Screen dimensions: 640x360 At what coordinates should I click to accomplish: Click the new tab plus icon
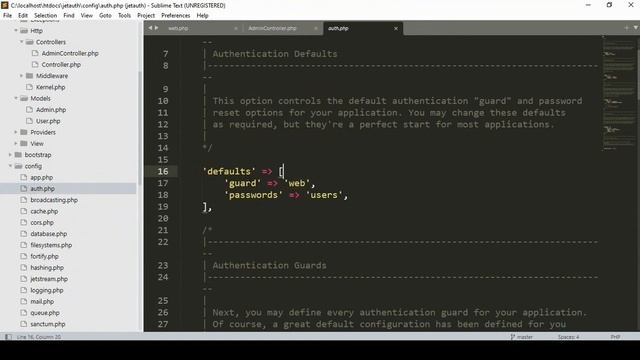pyautogui.click(x=627, y=28)
